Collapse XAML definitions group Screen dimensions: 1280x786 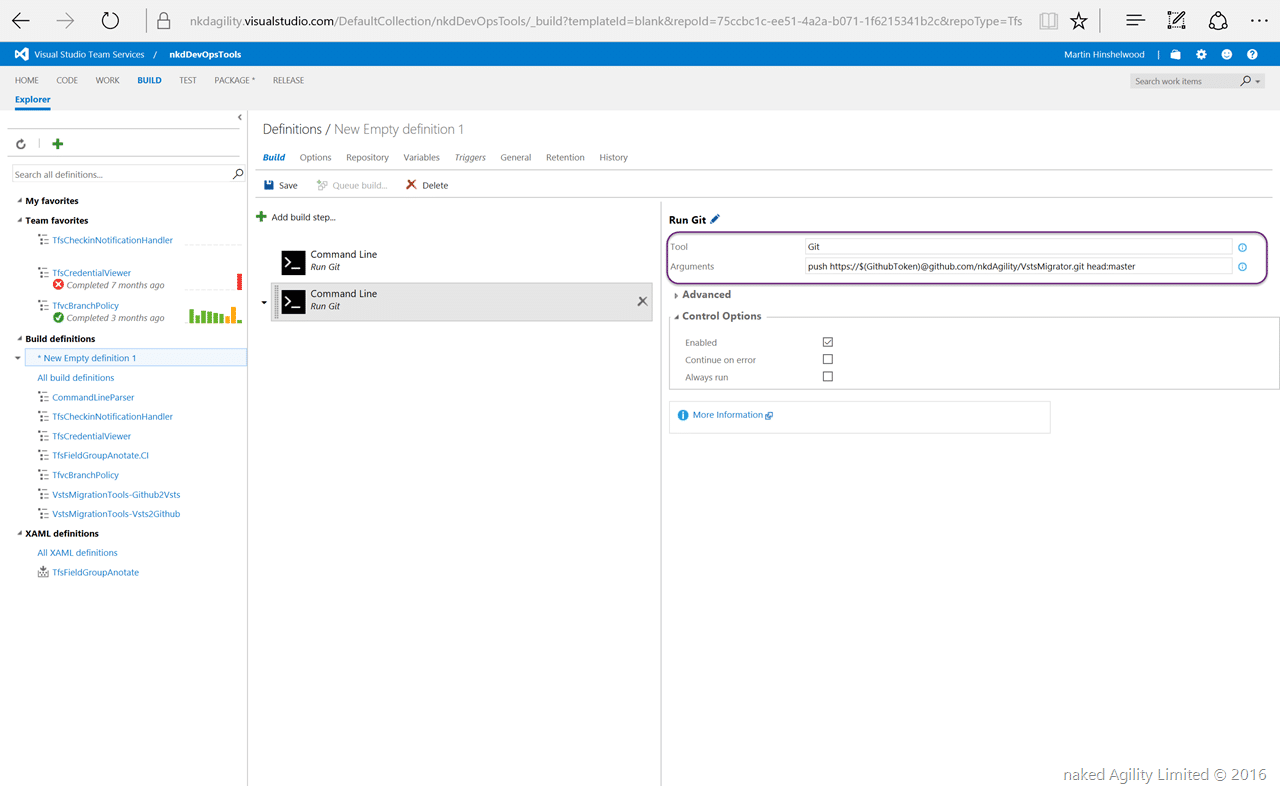tap(20, 534)
